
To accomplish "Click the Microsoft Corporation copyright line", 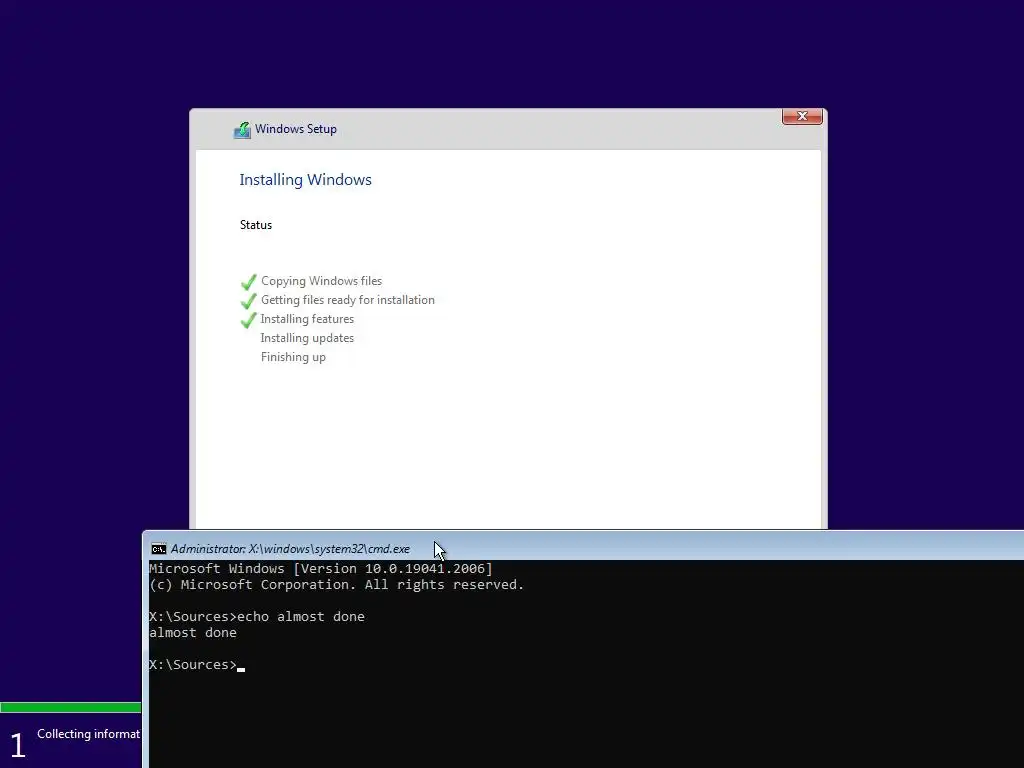I will click(x=336, y=584).
